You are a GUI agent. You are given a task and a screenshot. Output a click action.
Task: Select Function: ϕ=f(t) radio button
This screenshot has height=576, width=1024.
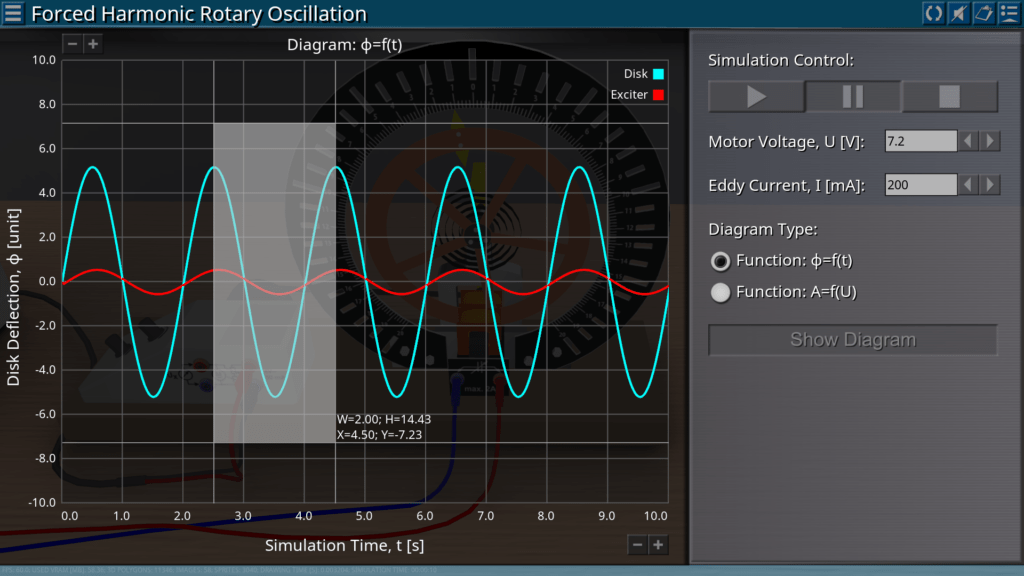tap(719, 261)
